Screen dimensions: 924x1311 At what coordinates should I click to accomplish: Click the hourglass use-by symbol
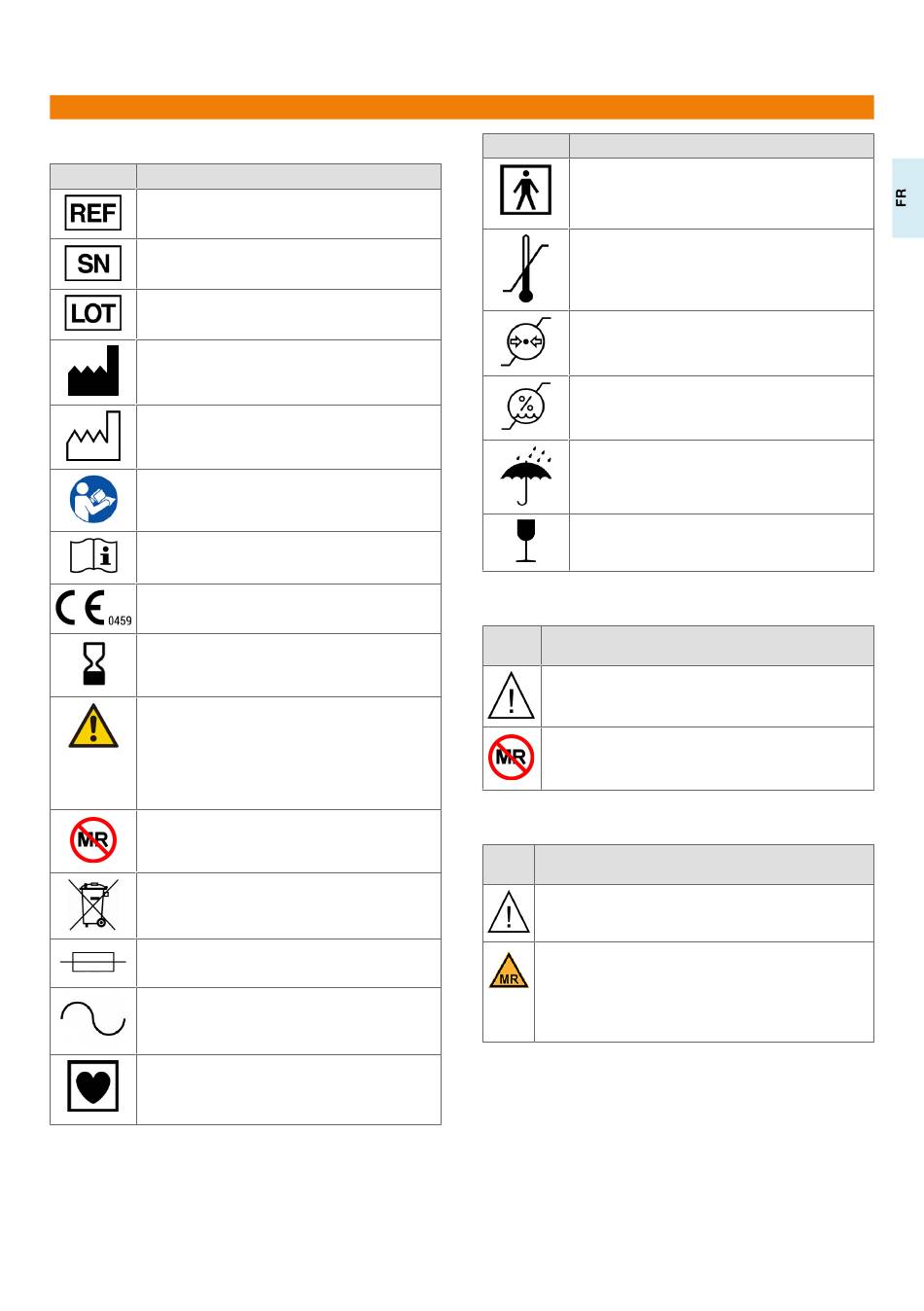click(93, 664)
